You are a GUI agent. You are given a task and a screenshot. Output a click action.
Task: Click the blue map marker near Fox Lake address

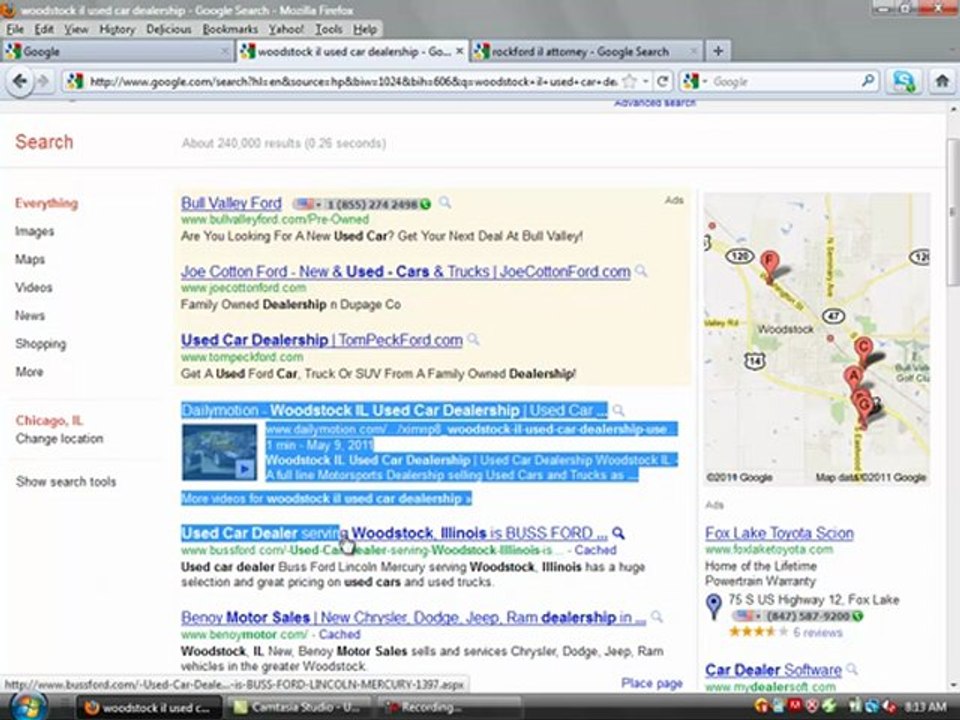713,606
